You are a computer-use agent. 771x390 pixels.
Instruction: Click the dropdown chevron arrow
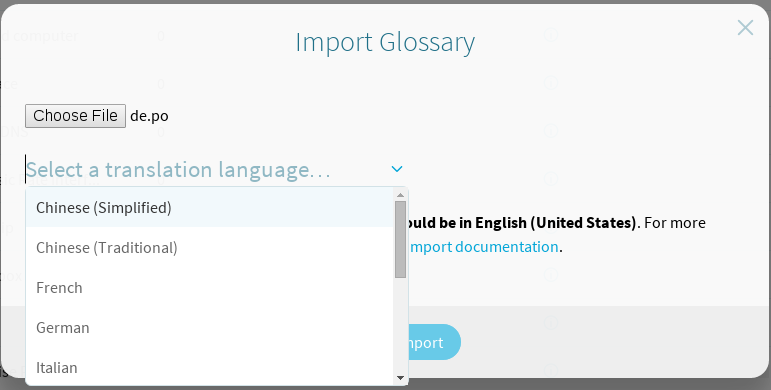coord(397,169)
